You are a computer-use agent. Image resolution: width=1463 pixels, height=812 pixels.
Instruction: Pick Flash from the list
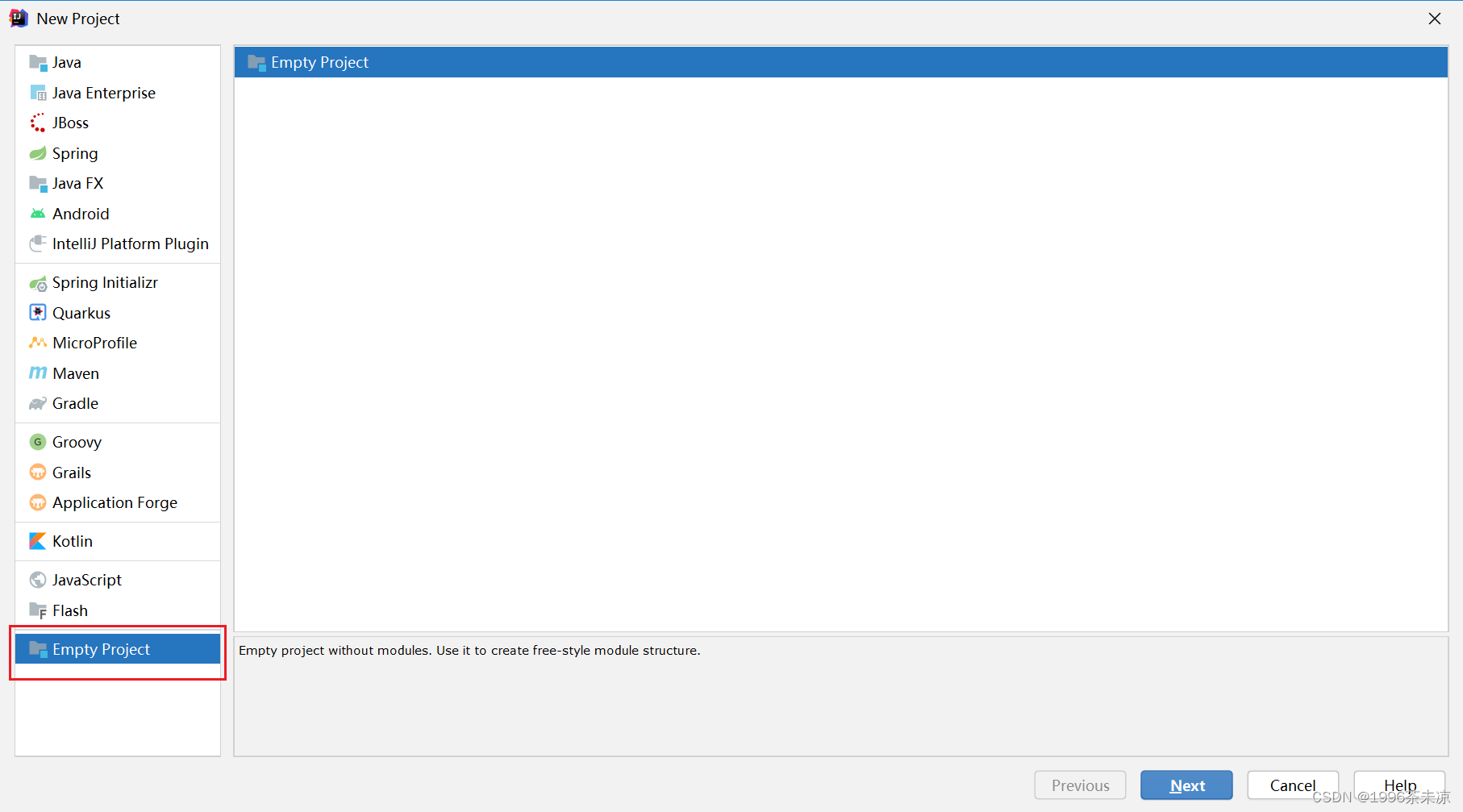(118, 610)
